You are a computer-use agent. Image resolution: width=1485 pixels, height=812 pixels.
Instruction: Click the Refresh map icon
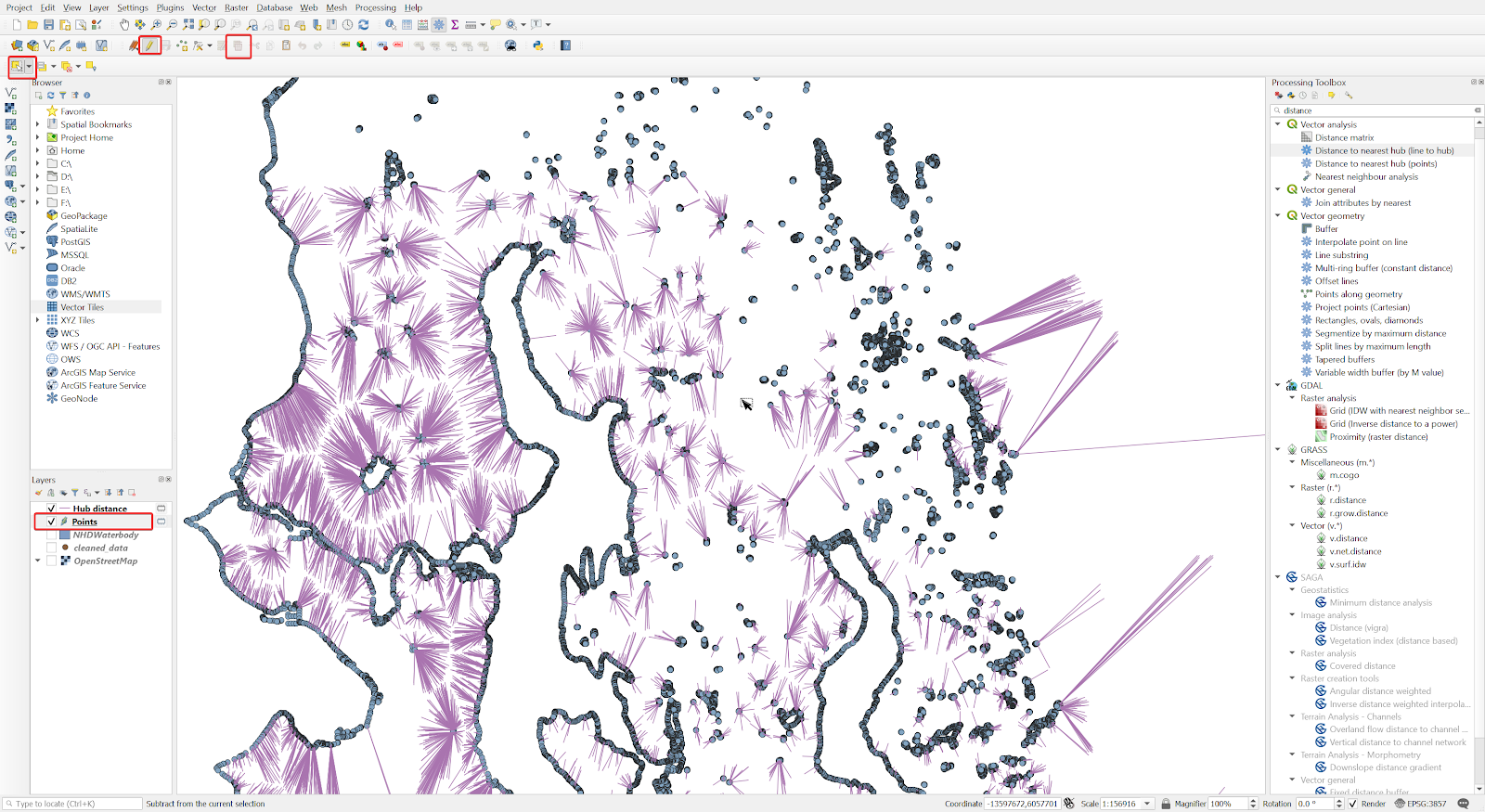click(364, 25)
